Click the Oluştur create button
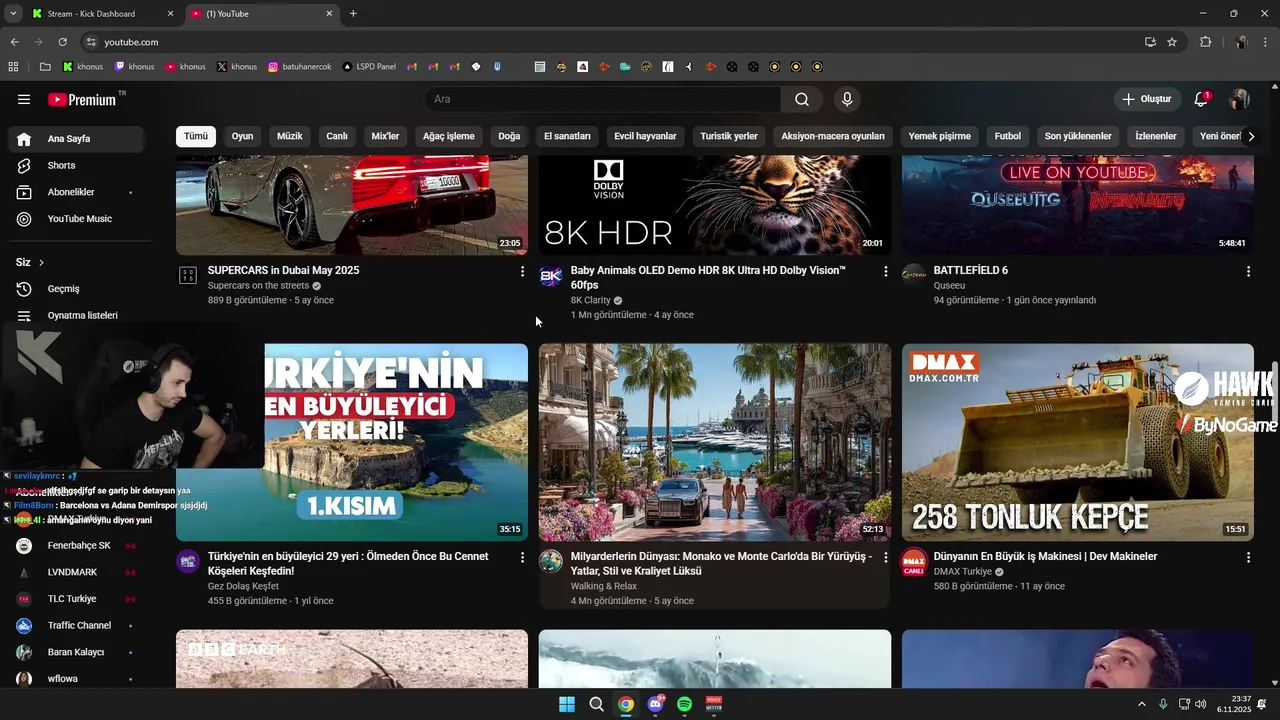 coord(1146,99)
